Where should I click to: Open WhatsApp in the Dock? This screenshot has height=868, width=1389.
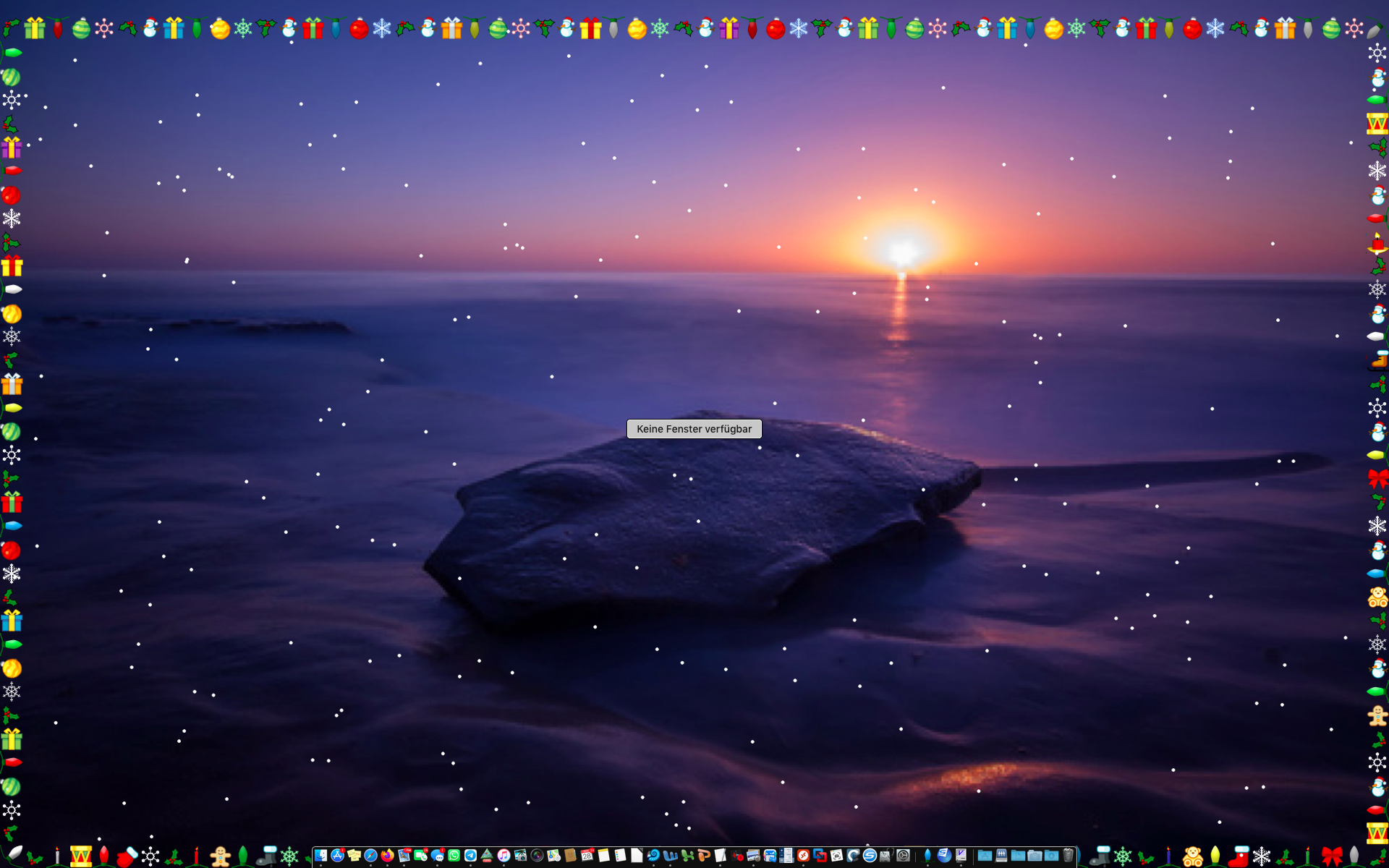click(454, 855)
